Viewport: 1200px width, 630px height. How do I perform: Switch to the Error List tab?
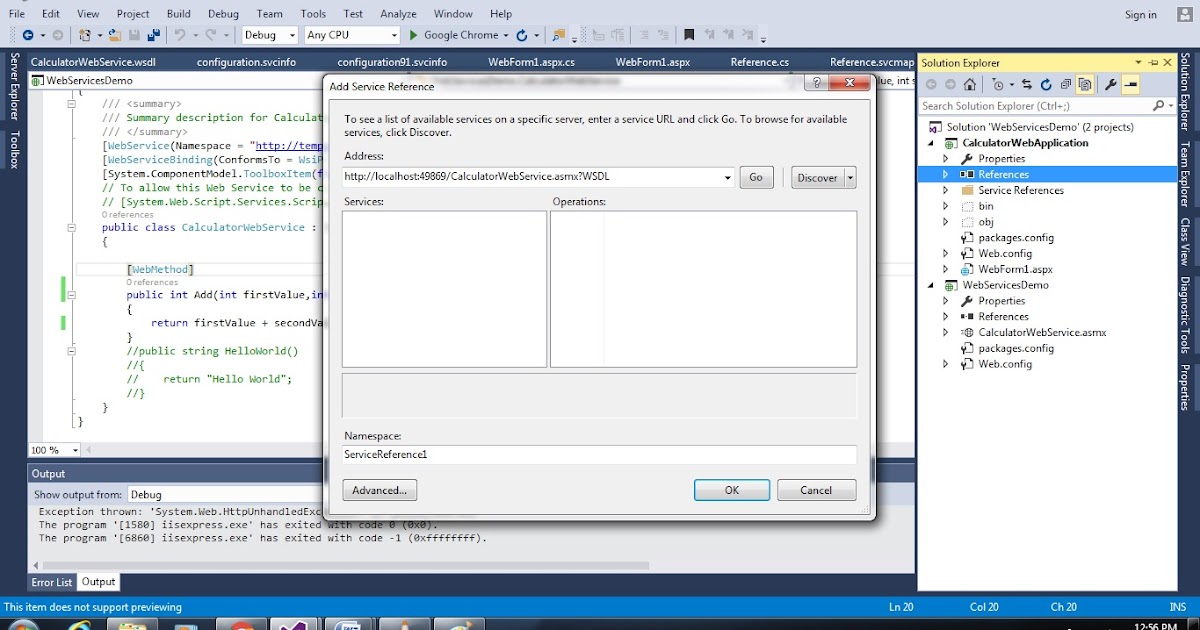point(51,582)
